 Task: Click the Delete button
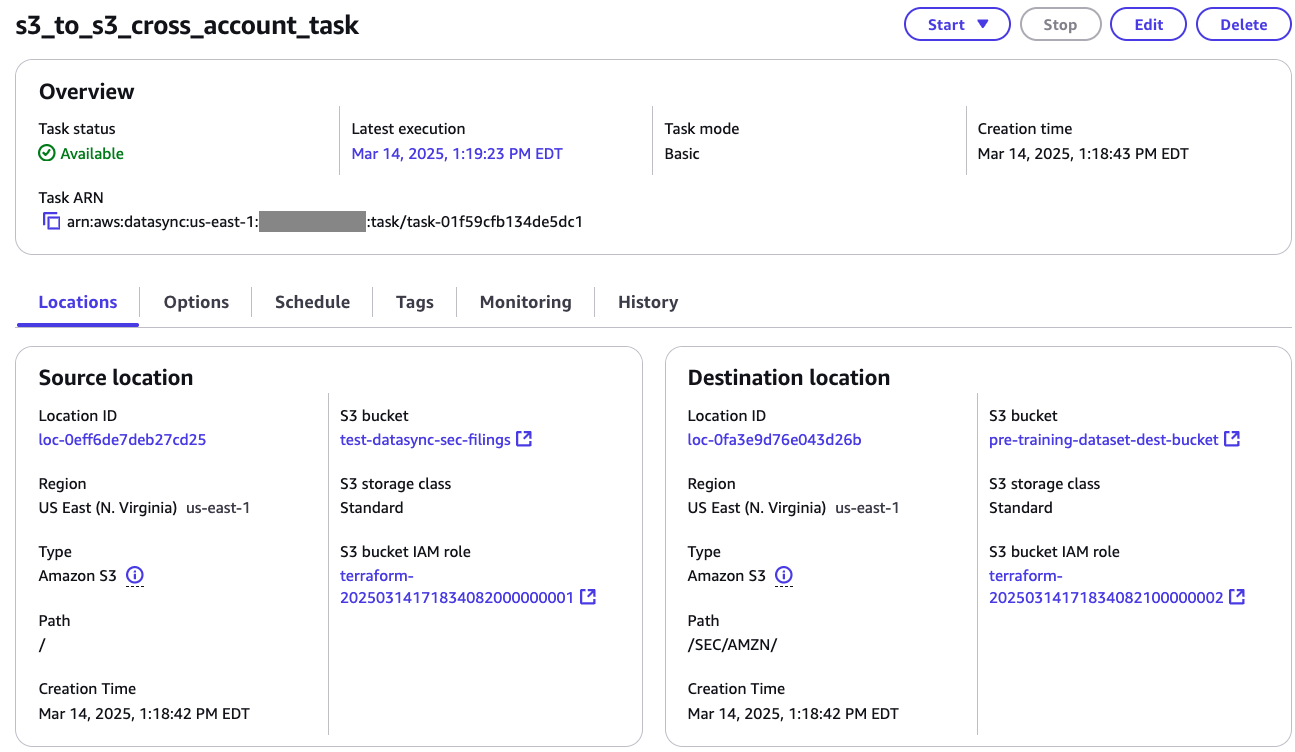(1243, 24)
